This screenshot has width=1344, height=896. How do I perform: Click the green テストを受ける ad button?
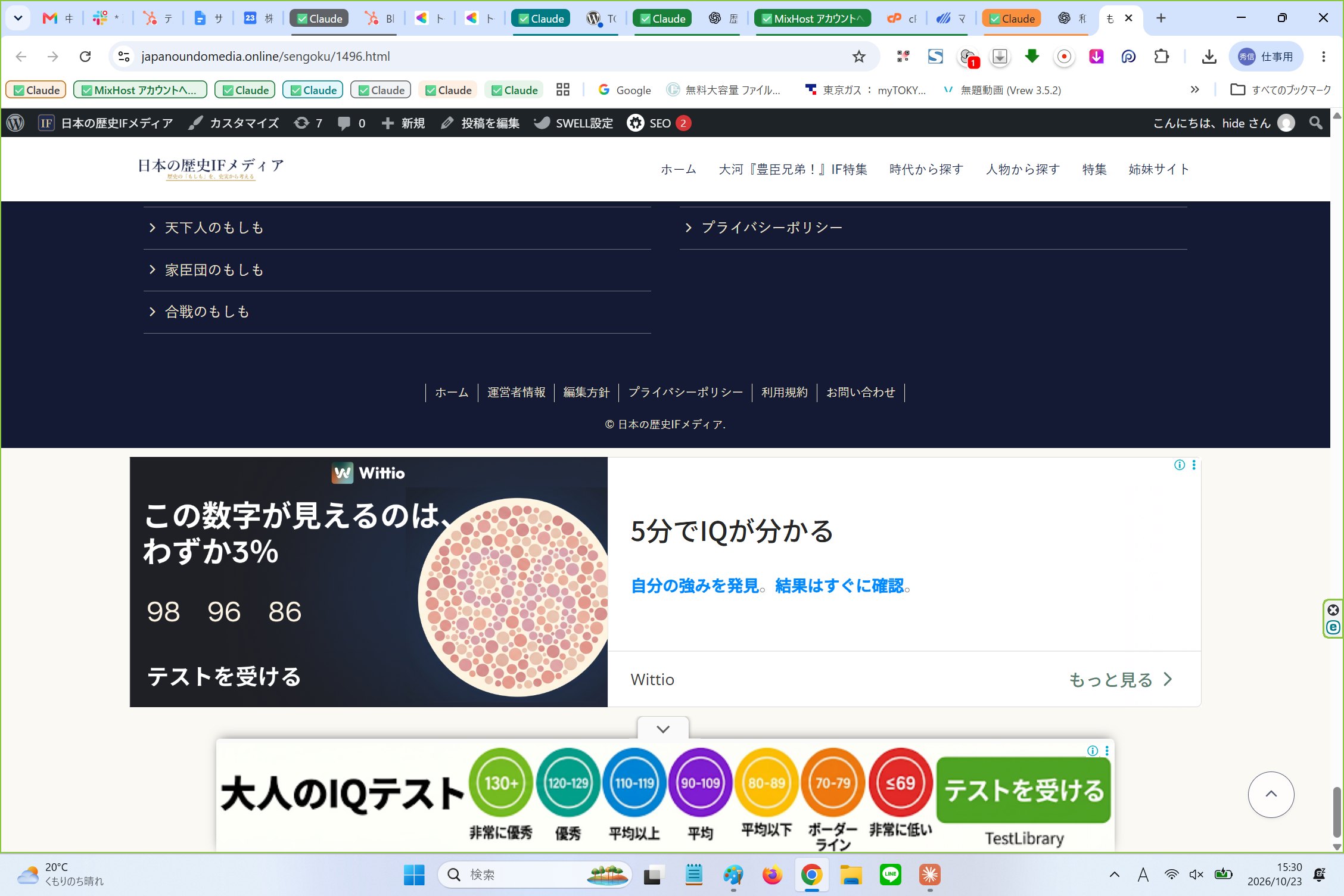click(1023, 790)
